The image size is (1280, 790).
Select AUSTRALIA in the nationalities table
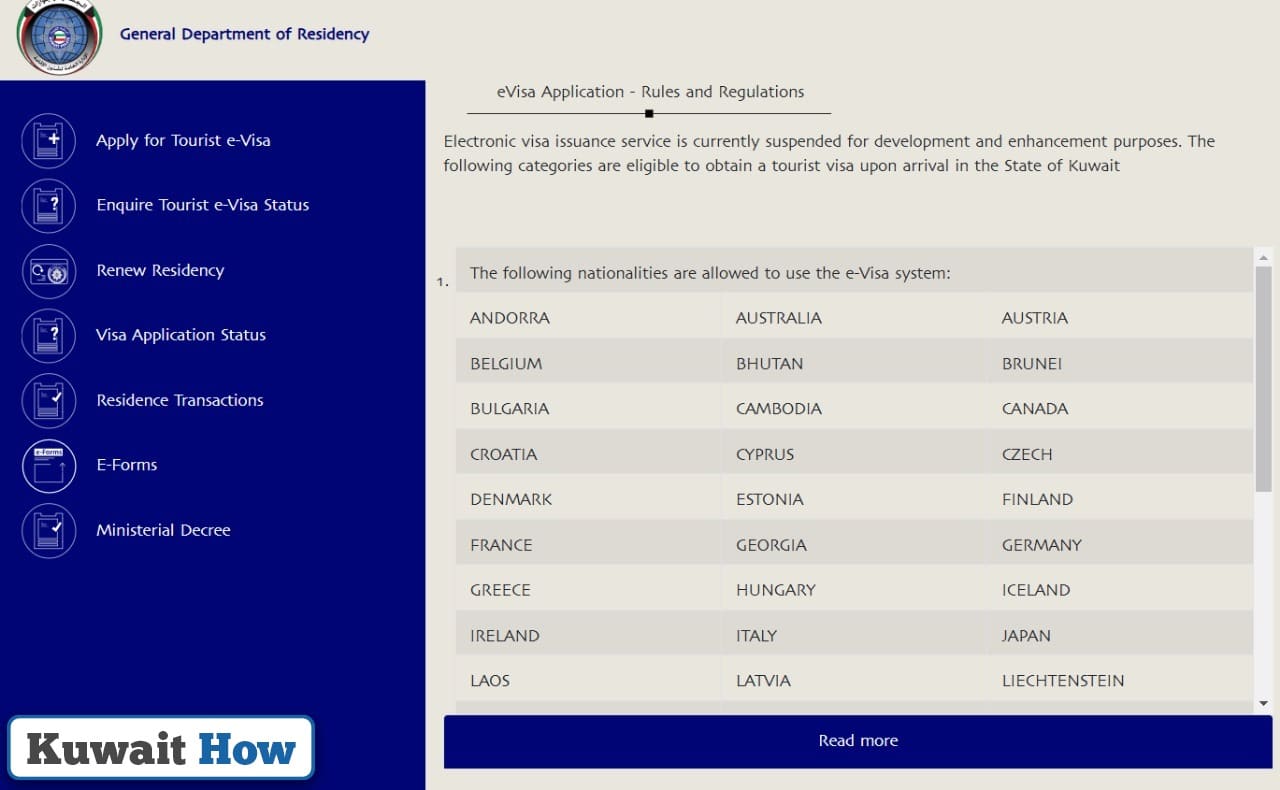click(x=780, y=317)
